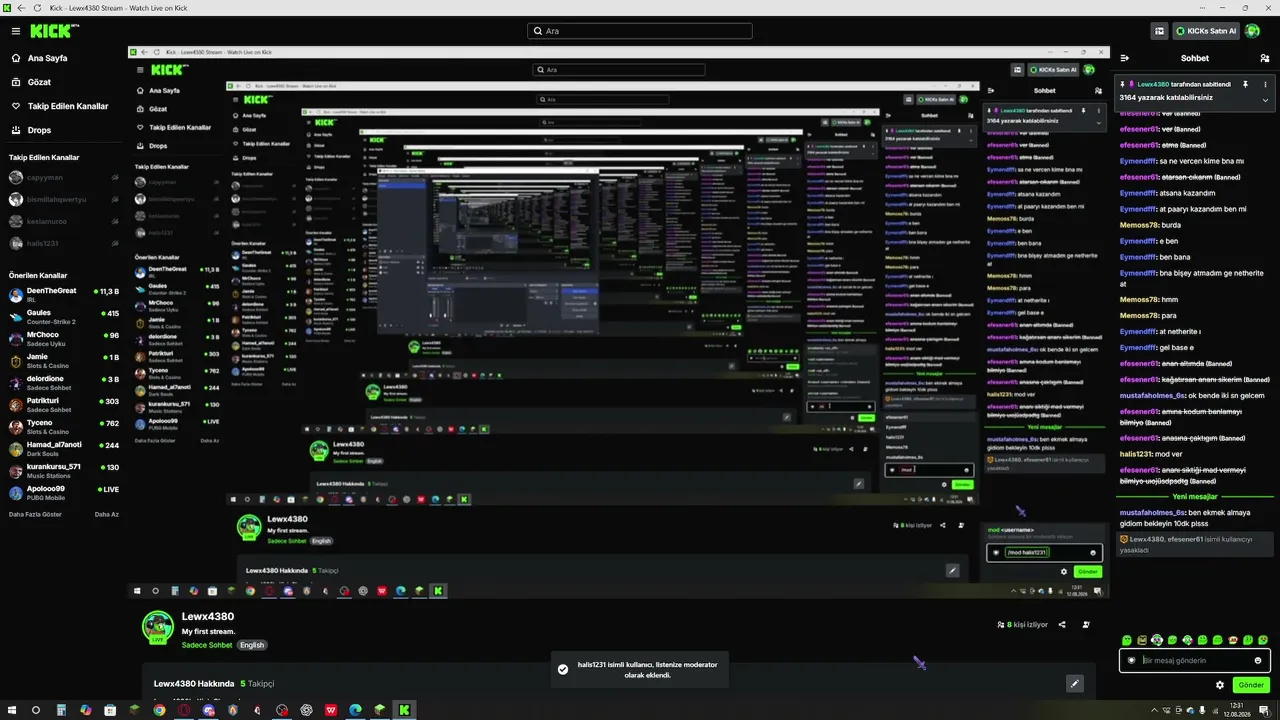Click the chat message input field
The width and height of the screenshot is (1280, 720).
click(1195, 660)
